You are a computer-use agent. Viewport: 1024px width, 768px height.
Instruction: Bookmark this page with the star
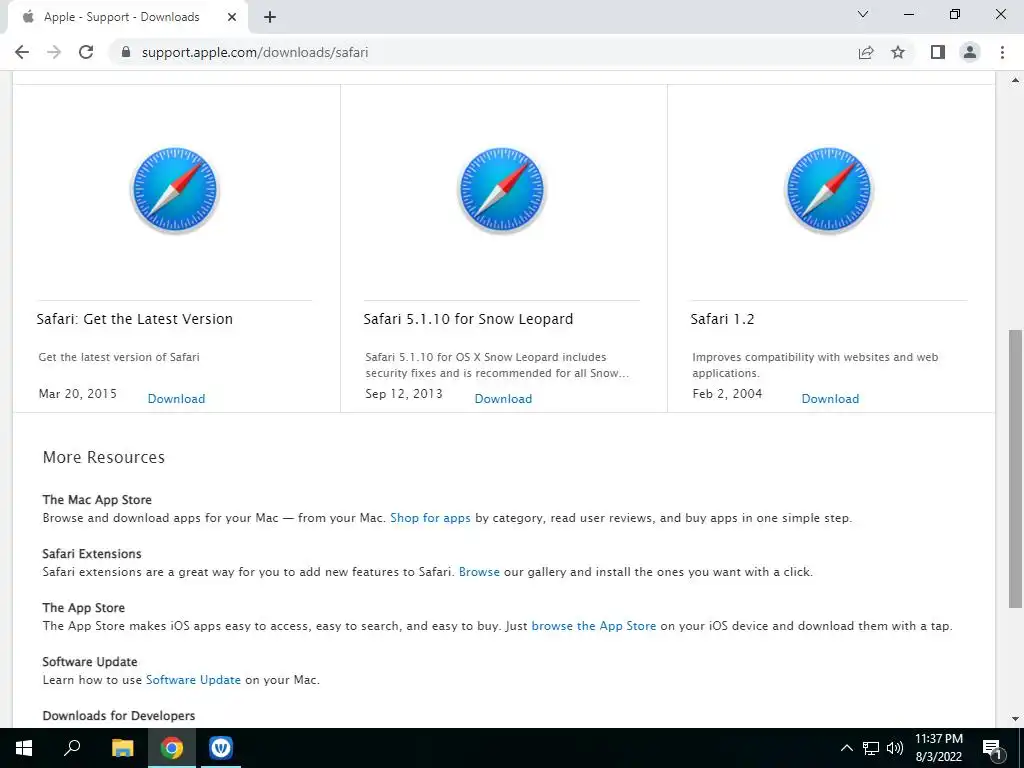(x=898, y=52)
